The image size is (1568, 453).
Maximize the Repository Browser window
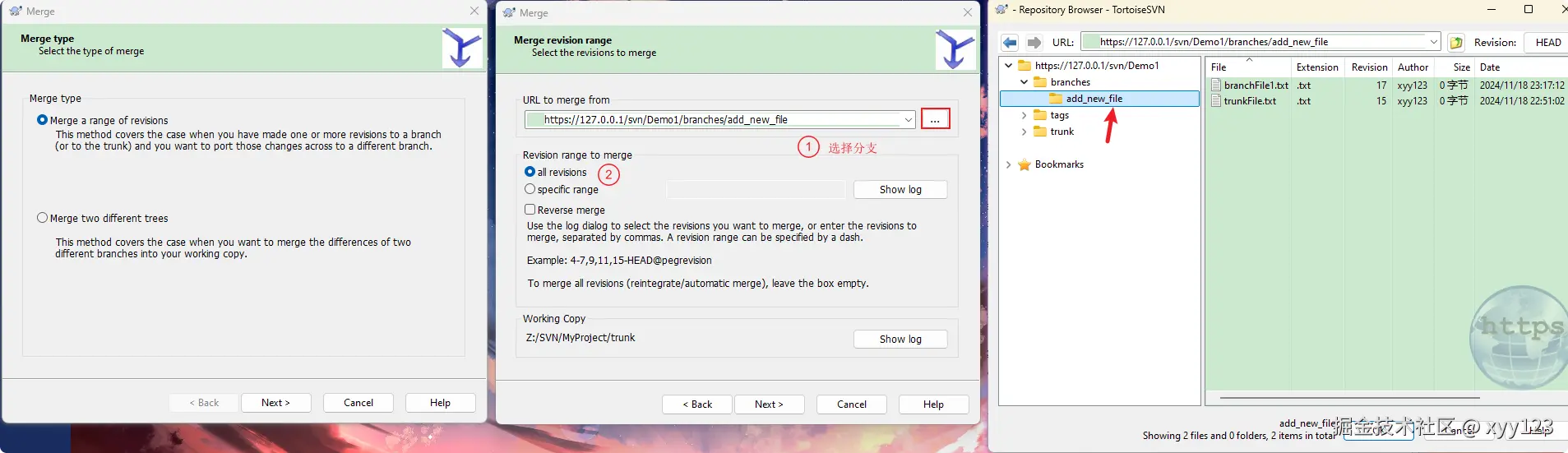point(1529,10)
